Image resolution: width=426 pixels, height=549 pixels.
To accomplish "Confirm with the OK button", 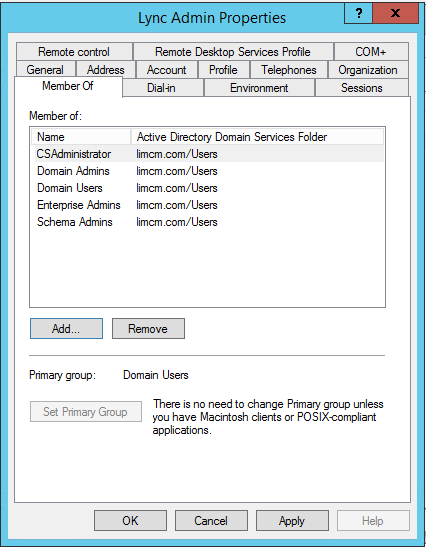I will point(130,521).
